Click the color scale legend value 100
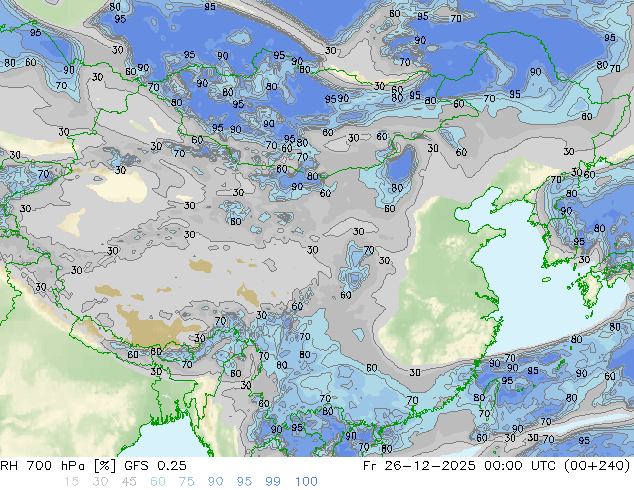Image resolution: width=634 pixels, height=490 pixels. tap(306, 482)
